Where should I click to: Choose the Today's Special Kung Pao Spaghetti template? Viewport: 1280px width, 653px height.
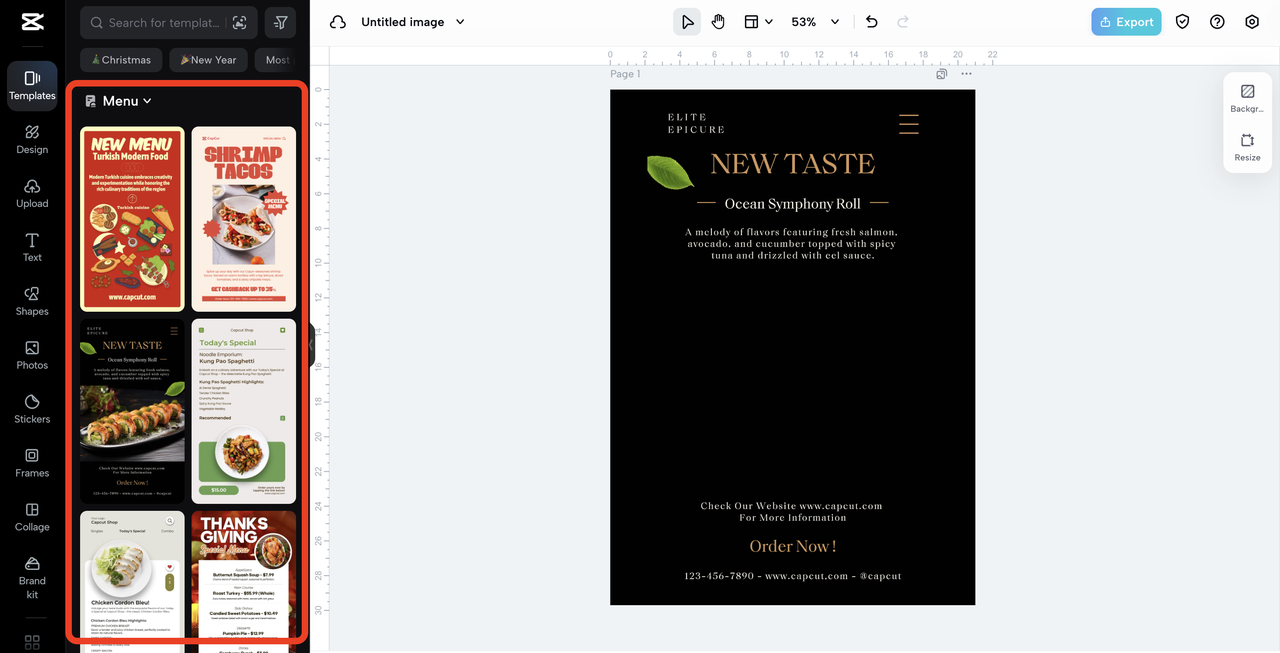(x=244, y=411)
